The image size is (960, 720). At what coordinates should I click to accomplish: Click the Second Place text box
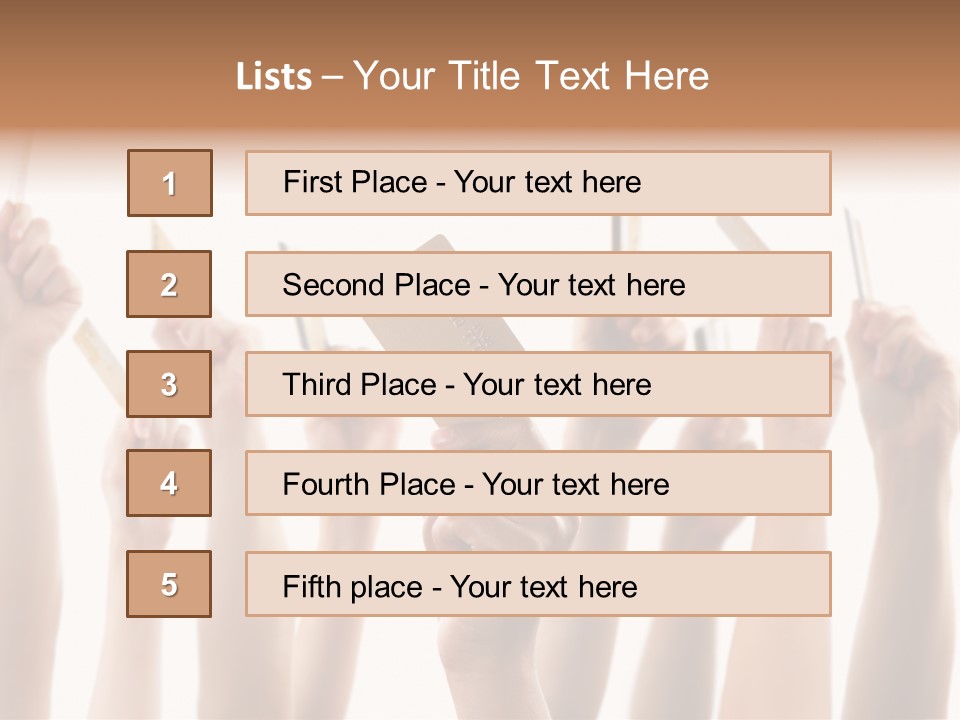538,284
